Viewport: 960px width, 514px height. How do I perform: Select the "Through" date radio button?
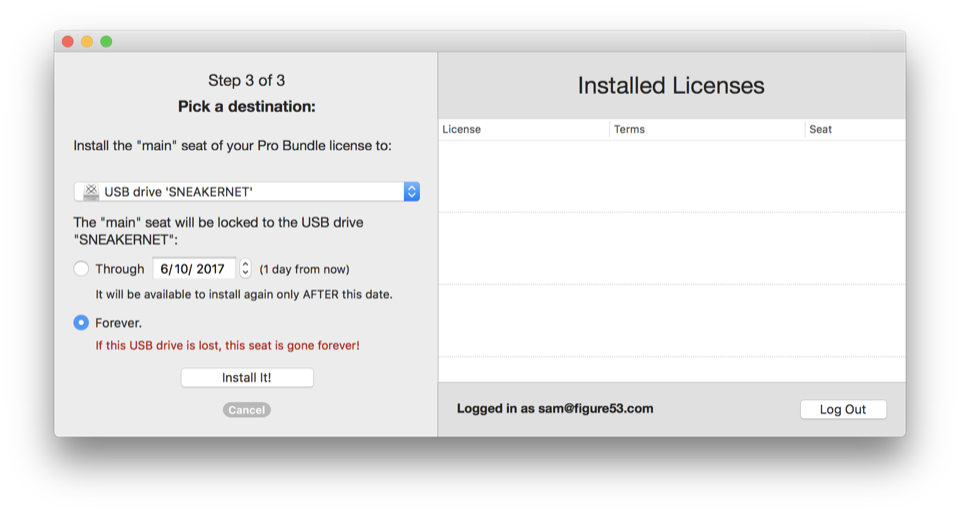tap(81, 269)
